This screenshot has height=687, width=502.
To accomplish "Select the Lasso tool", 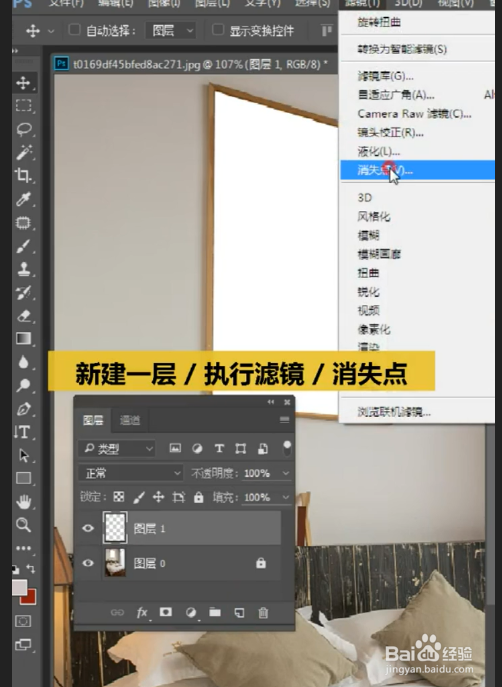I will (23, 129).
